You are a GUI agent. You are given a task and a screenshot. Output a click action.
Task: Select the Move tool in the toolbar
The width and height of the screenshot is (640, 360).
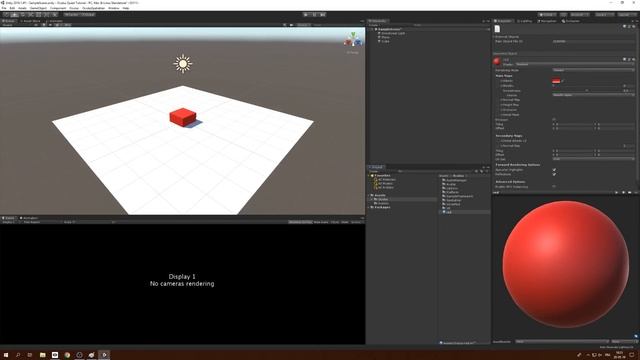(14, 14)
